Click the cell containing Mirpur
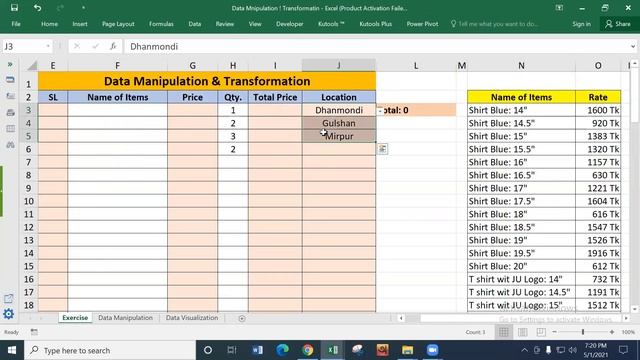Screen dimensions: 640x360 click(x=339, y=136)
